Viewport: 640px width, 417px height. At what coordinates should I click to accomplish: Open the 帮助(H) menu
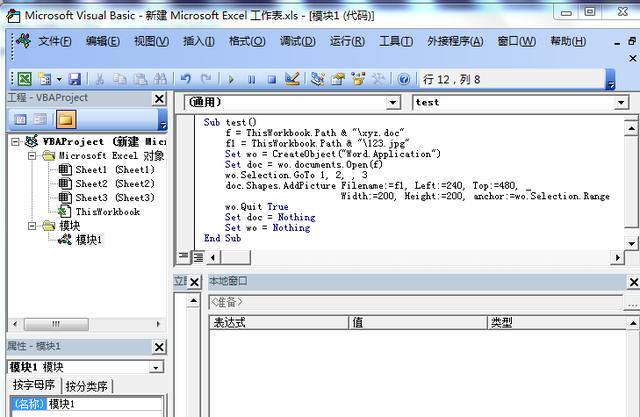pos(568,41)
